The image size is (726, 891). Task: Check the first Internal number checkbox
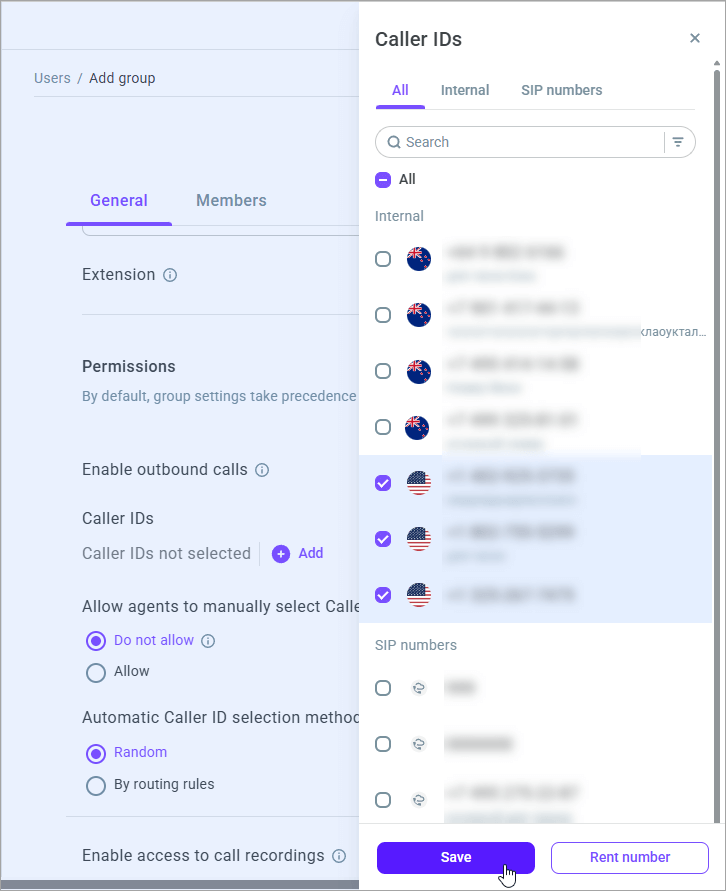pyautogui.click(x=383, y=259)
